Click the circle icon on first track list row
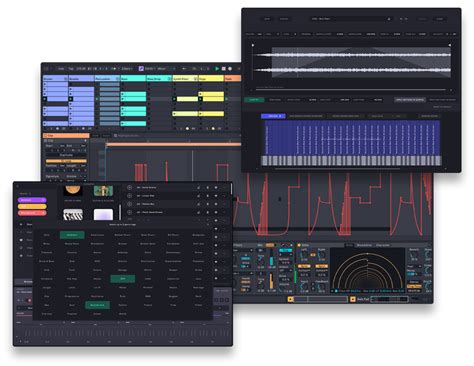 coord(129,188)
